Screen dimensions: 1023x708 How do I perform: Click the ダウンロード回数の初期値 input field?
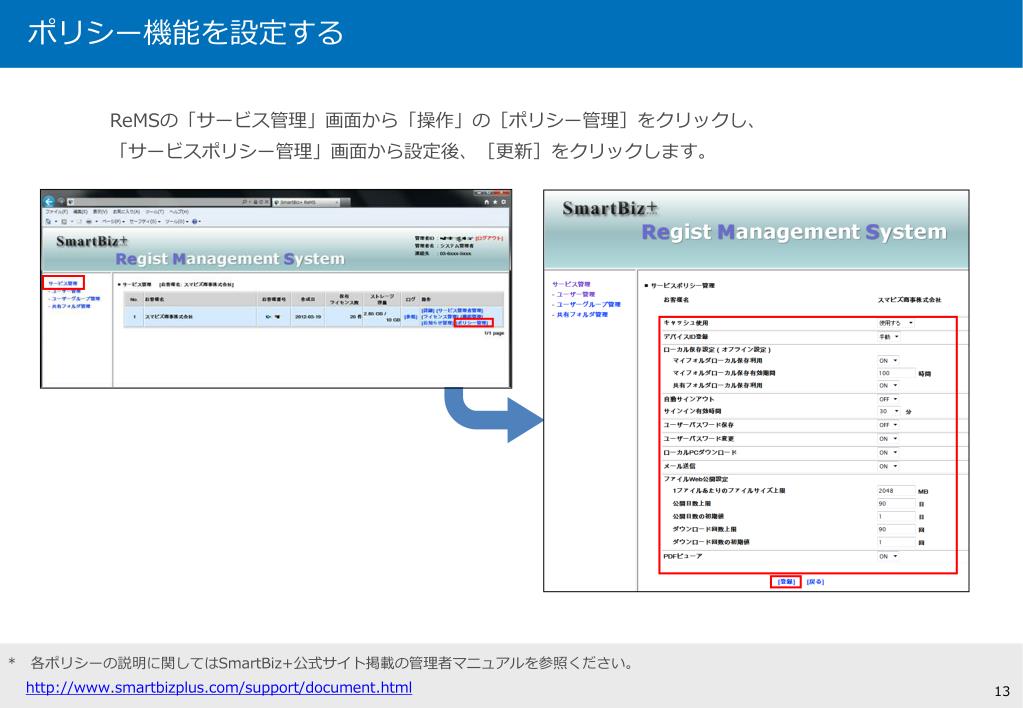(x=896, y=542)
